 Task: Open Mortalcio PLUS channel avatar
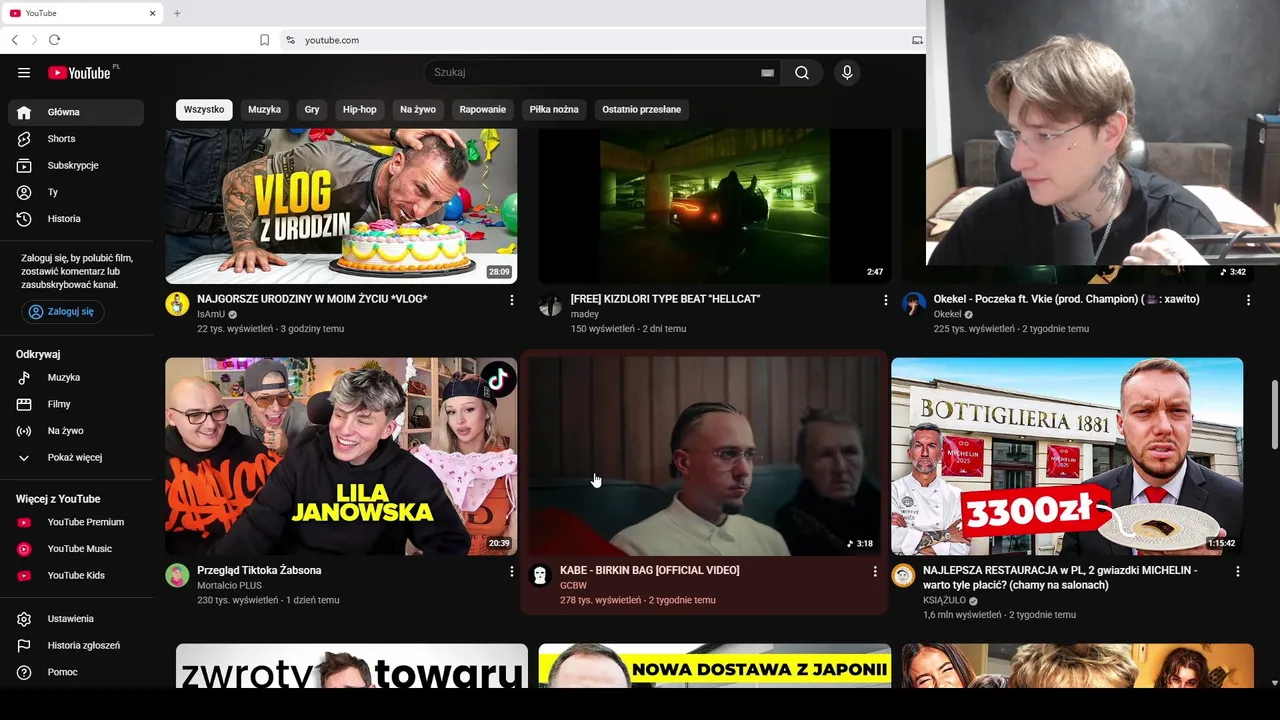click(x=177, y=575)
